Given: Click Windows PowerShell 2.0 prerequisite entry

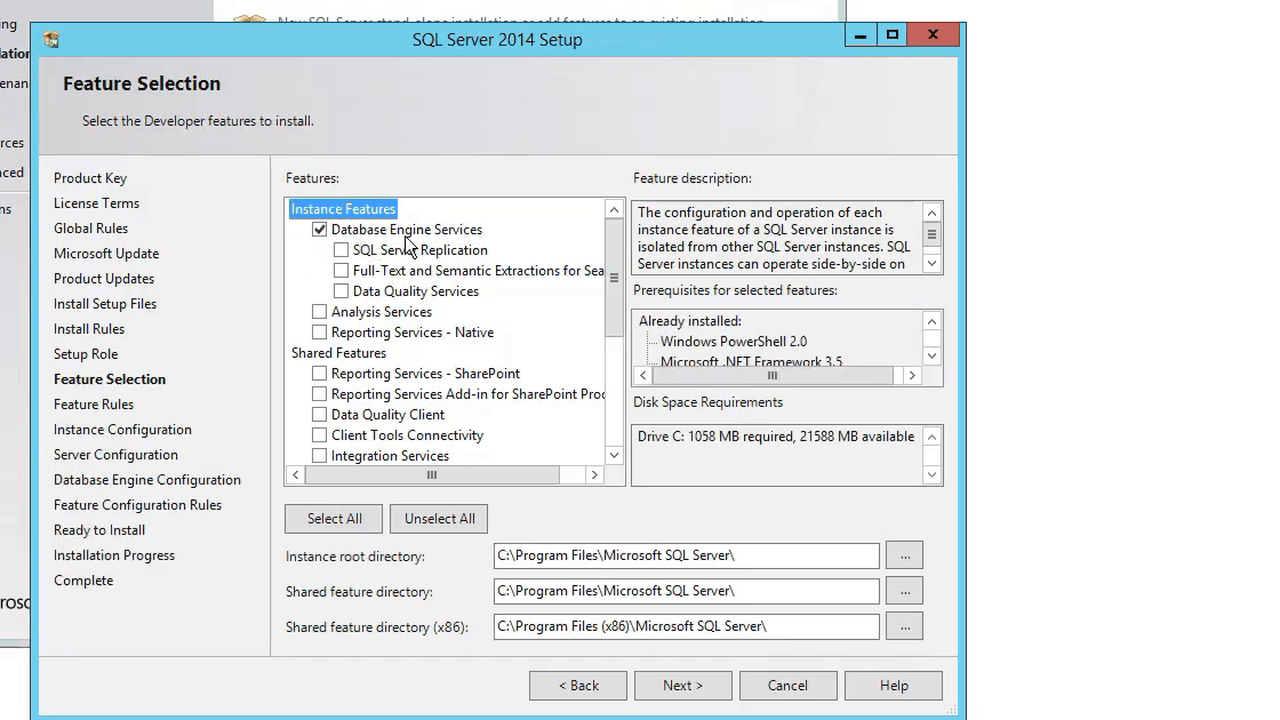Looking at the screenshot, I should coord(733,341).
